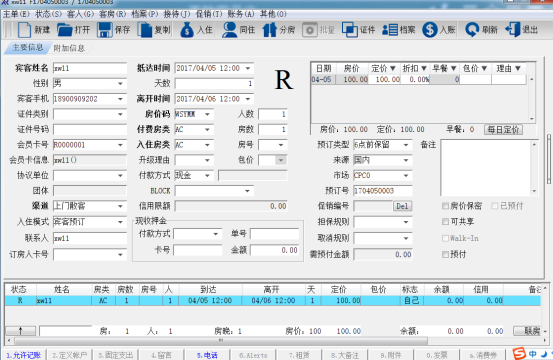Check the 可共享 option
The height and width of the screenshot is (360, 553).
(445, 221)
